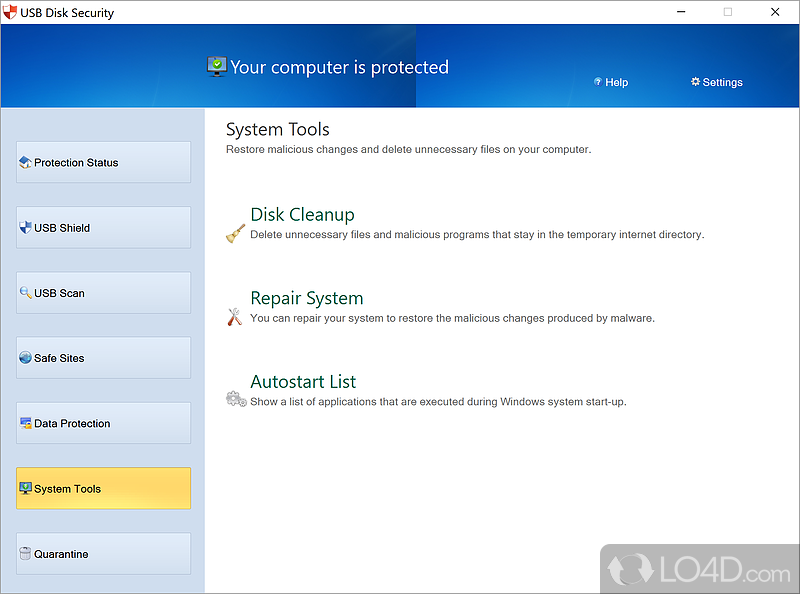Minimize the USB Disk Security window
Viewport: 800px width, 594px height.
tap(681, 12)
